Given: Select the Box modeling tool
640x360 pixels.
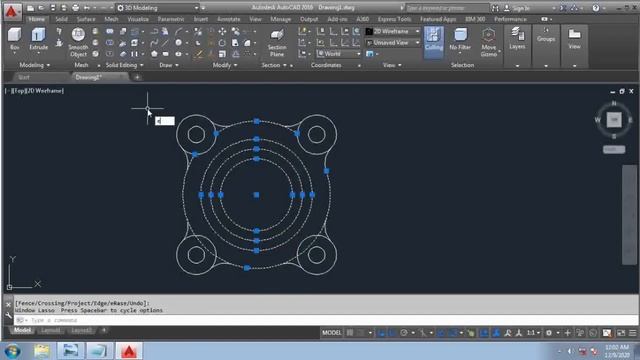Looking at the screenshot, I should 14,39.
